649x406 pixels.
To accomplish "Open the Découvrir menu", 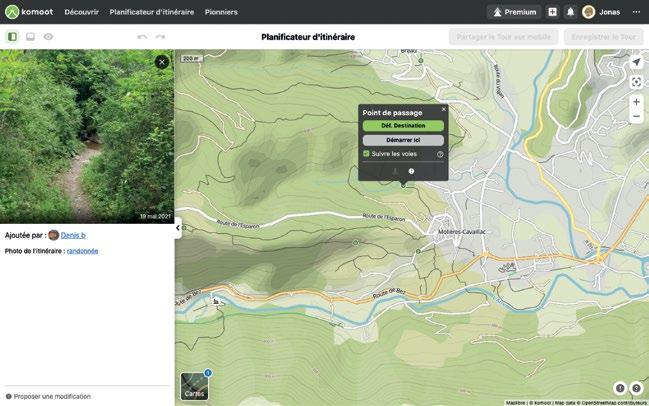I will (82, 12).
